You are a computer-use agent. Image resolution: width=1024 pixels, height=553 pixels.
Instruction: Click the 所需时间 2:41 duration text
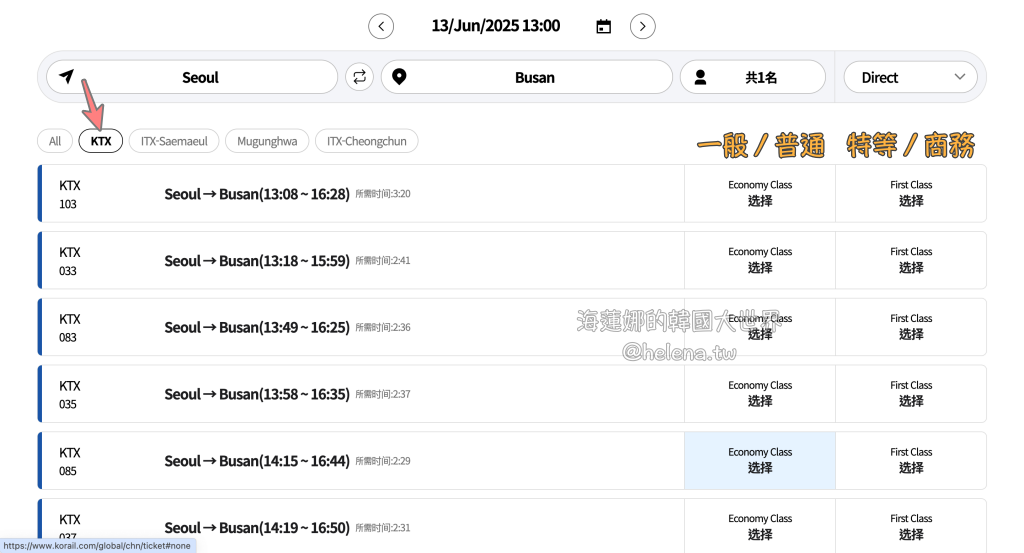pos(383,261)
